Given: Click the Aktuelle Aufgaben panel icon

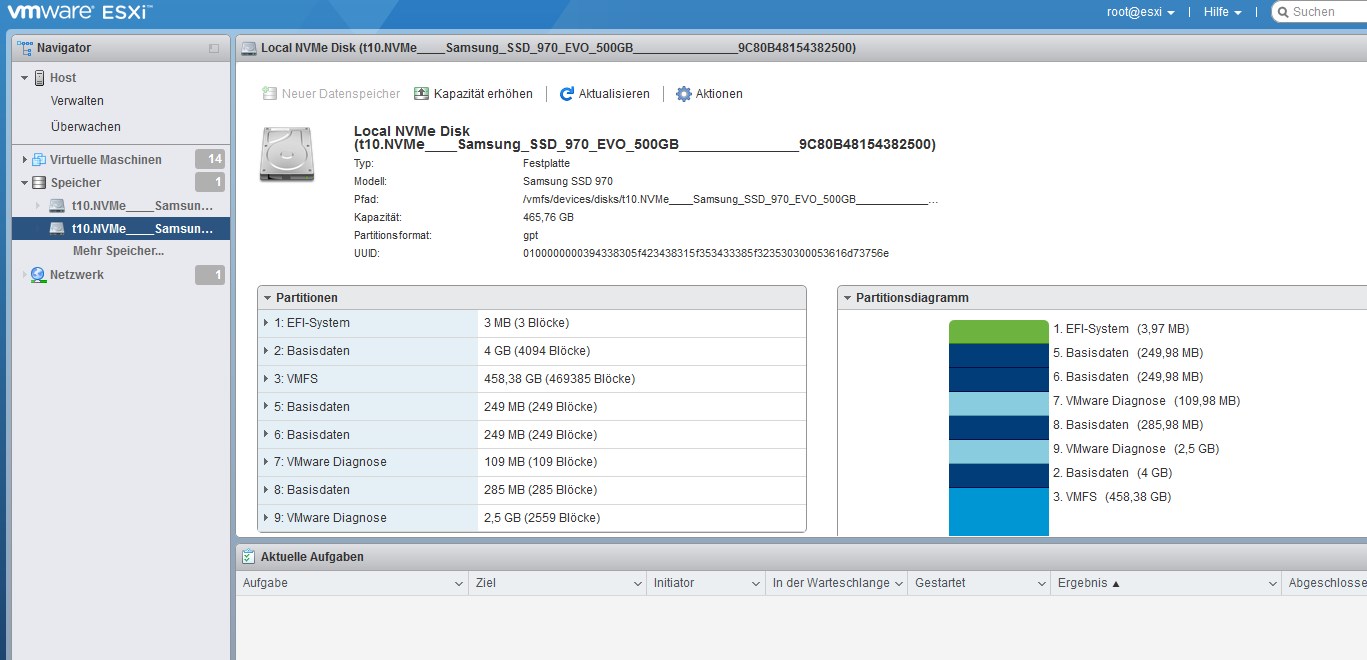Looking at the screenshot, I should (x=249, y=556).
